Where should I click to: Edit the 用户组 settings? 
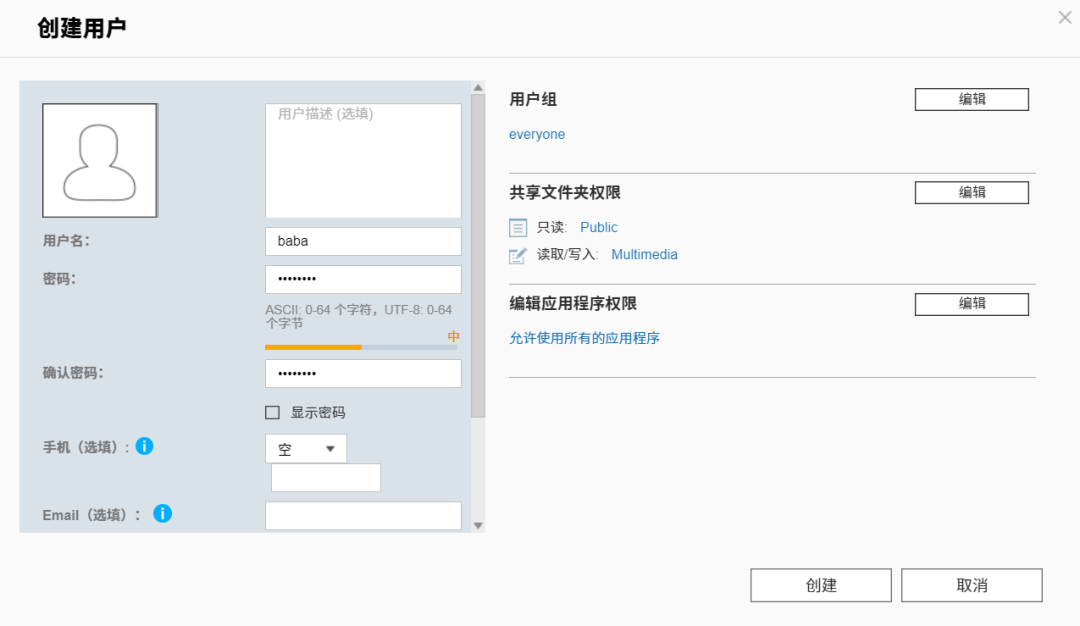[x=971, y=99]
